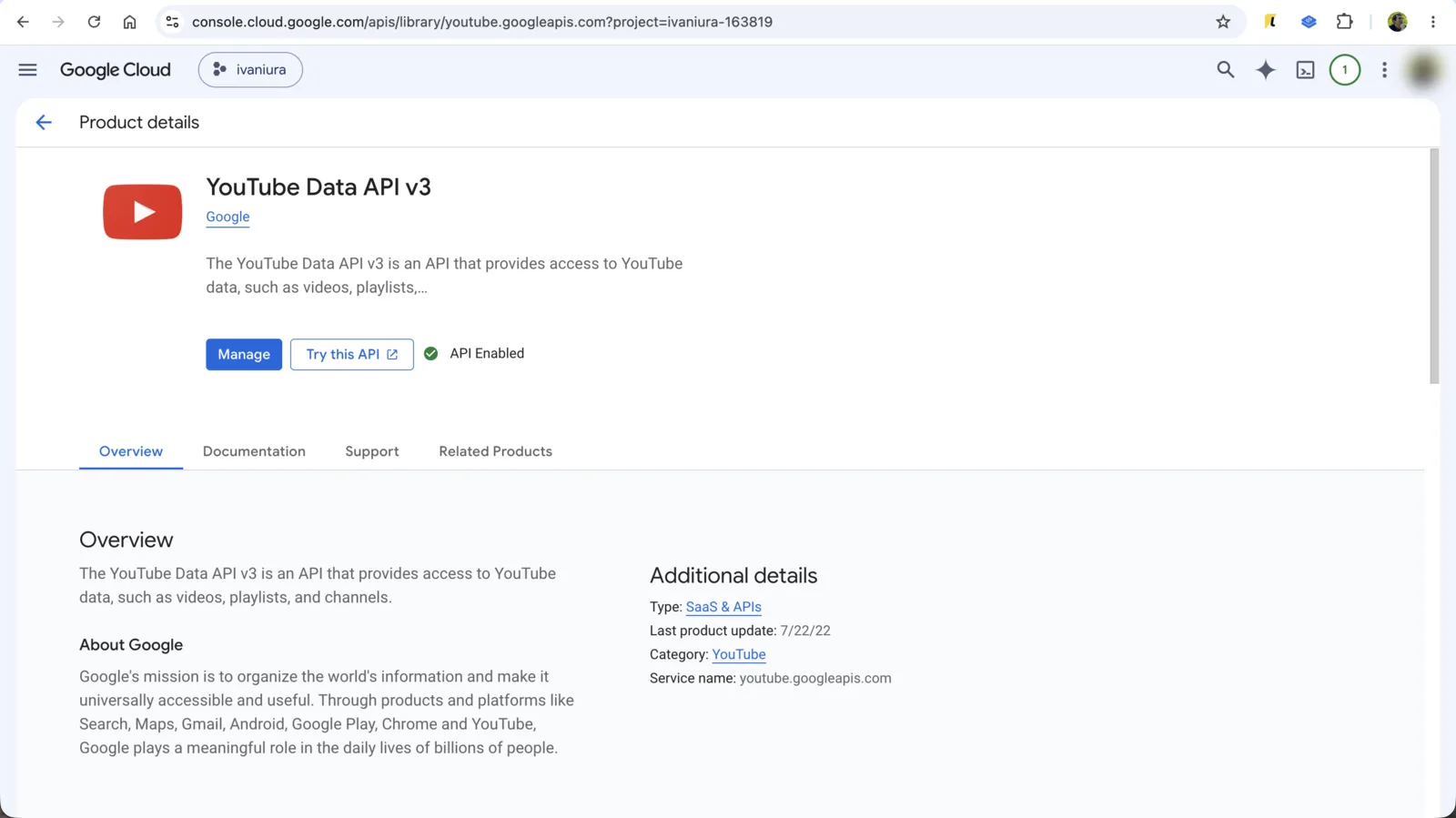Click the Product details heading text

[x=139, y=123]
